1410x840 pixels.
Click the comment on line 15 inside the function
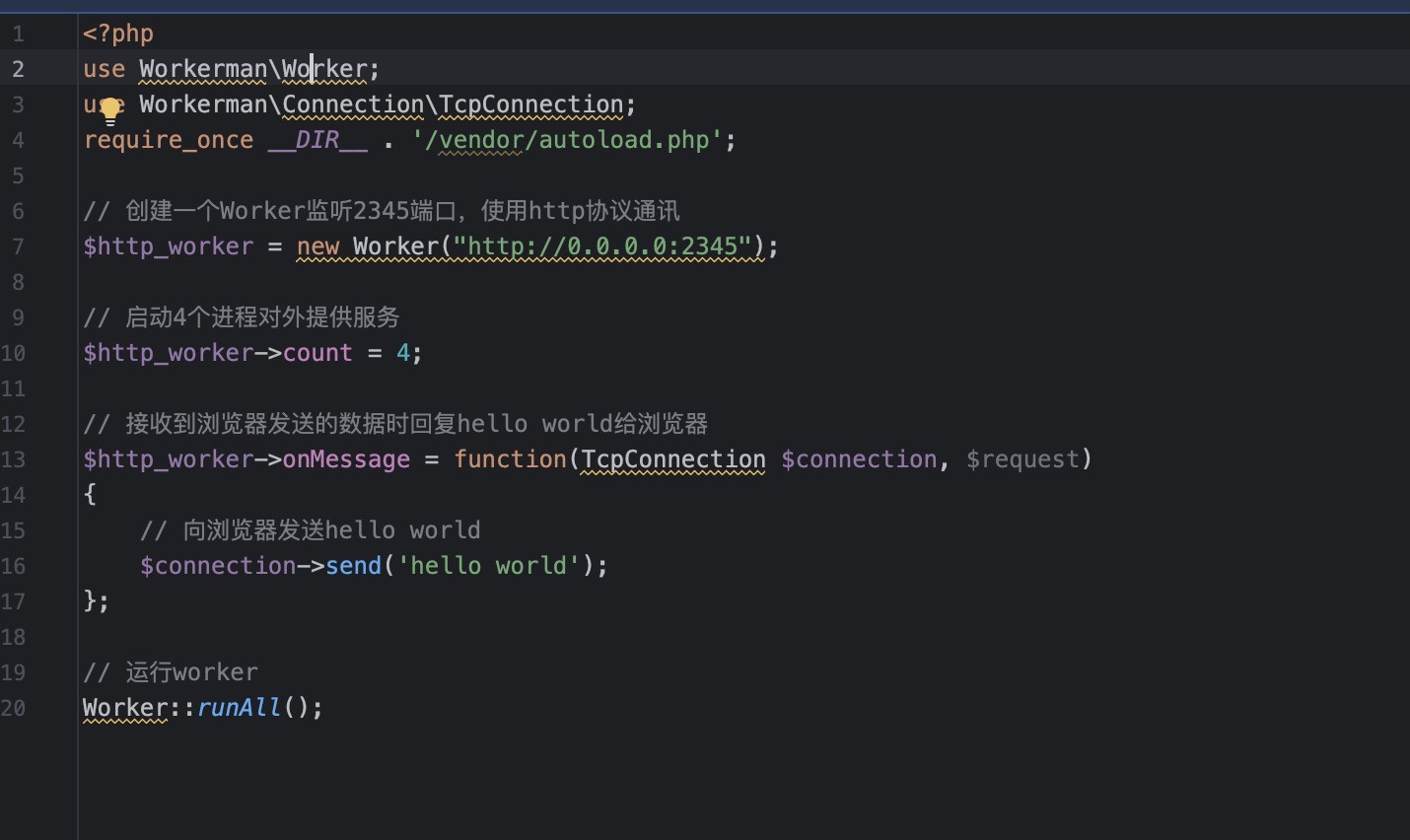click(x=311, y=530)
